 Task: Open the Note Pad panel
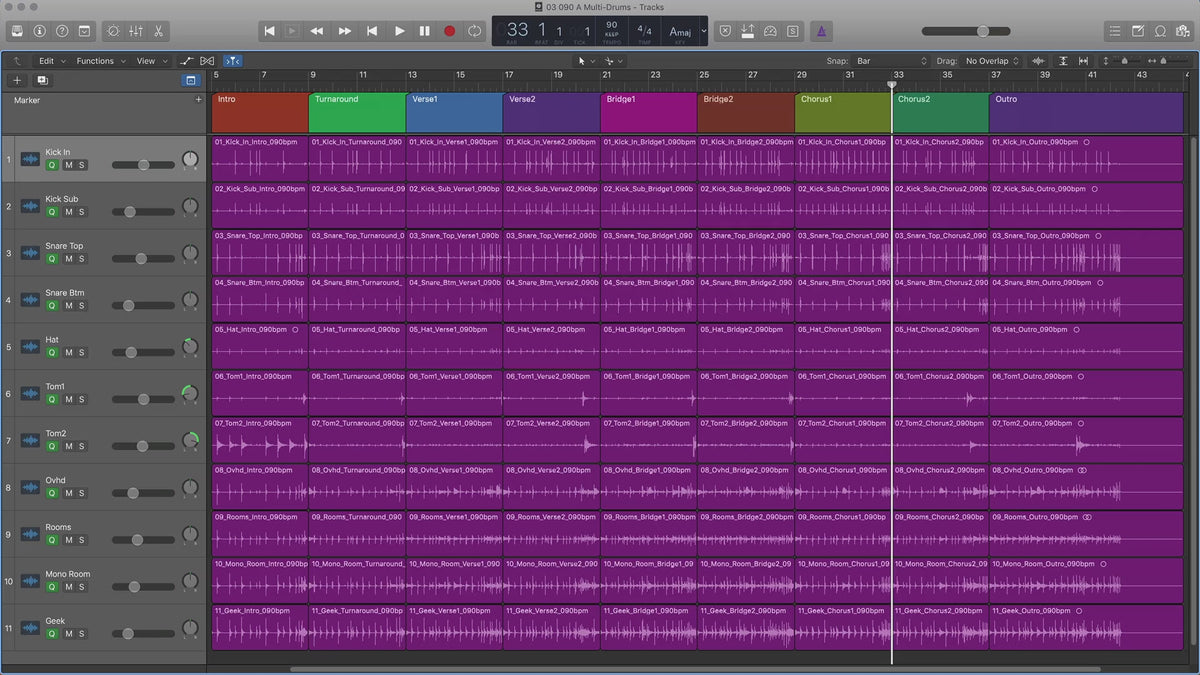(1138, 31)
